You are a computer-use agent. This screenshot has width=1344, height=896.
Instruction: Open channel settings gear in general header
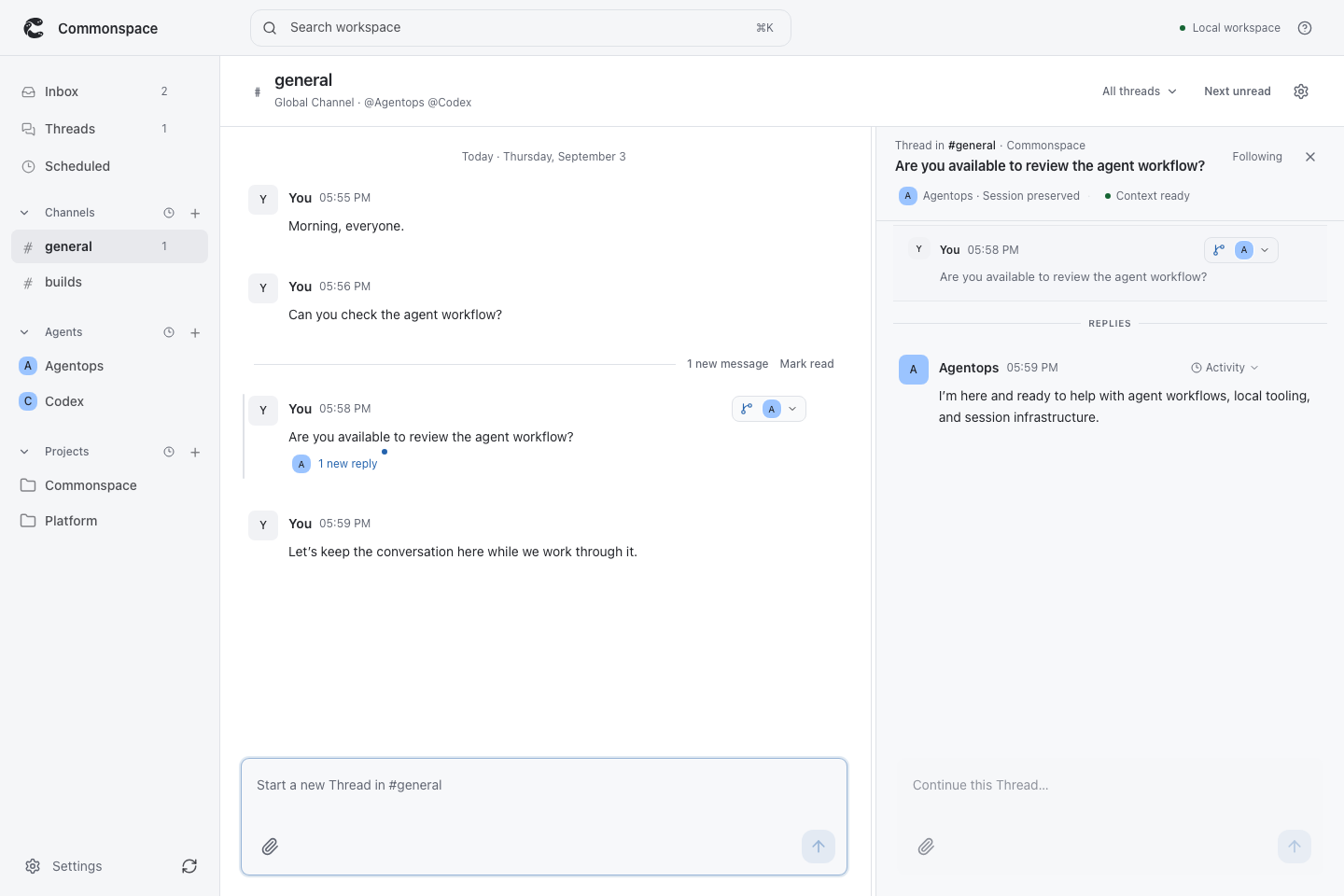1301,91
